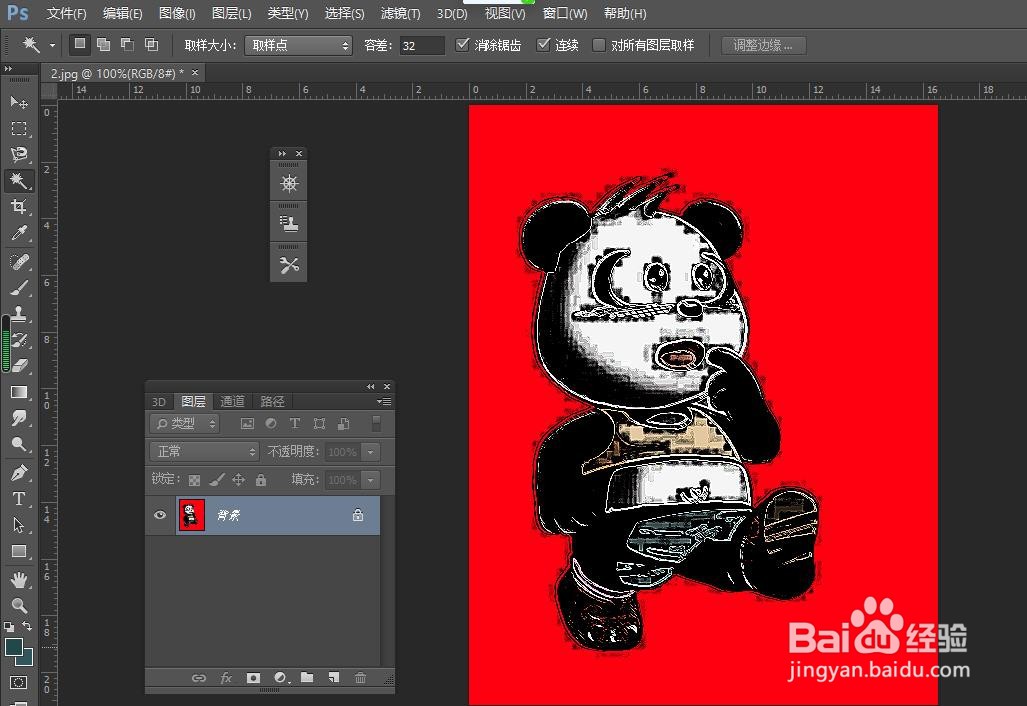Open the layers panel flyout menu
Image resolution: width=1027 pixels, height=706 pixels.
[384, 401]
